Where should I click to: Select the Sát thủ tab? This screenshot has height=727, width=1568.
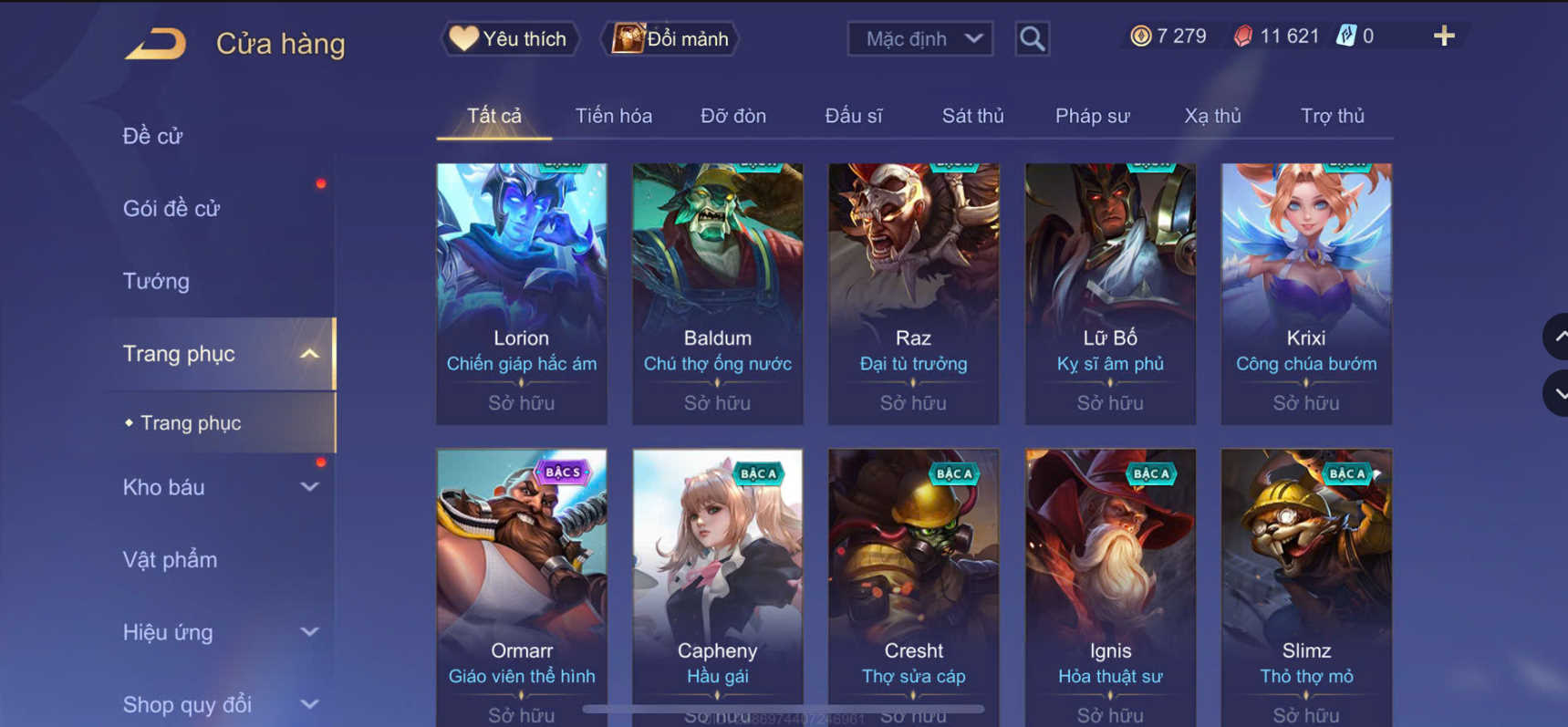tap(972, 116)
